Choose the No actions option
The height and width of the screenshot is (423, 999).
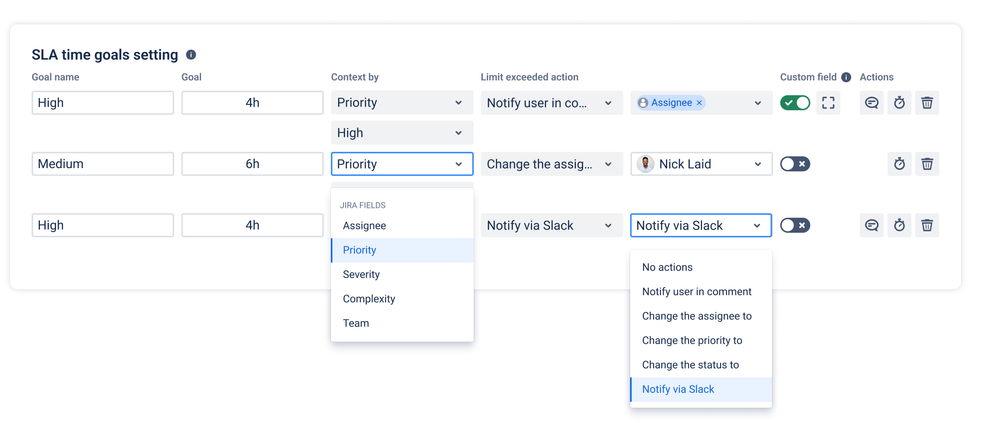tap(701, 267)
